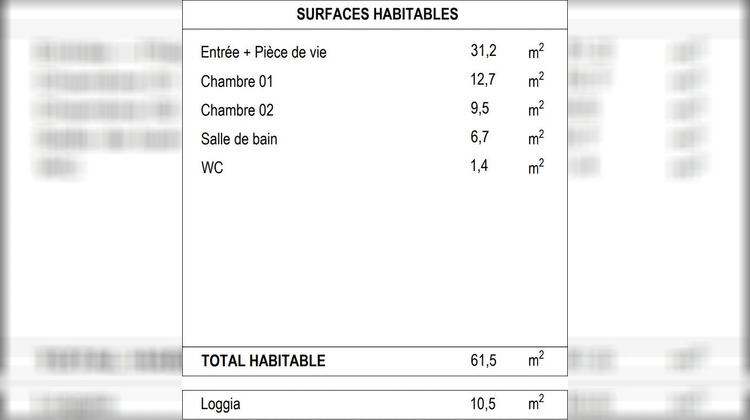Click the 1,4 value for WC
Image resolution: width=750 pixels, height=420 pixels.
point(479,166)
